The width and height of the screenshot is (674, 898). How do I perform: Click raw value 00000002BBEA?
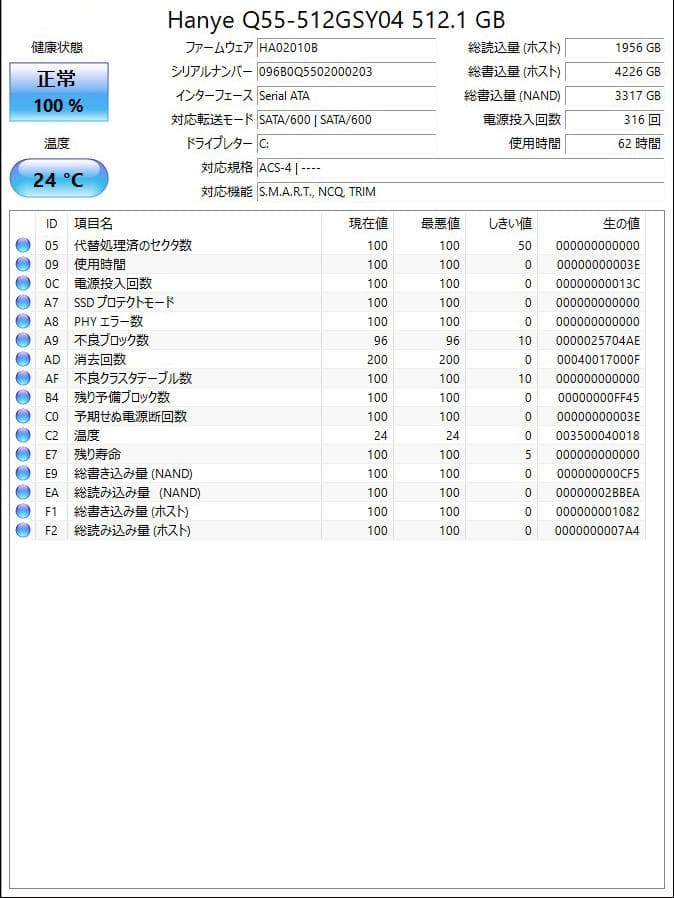click(598, 492)
